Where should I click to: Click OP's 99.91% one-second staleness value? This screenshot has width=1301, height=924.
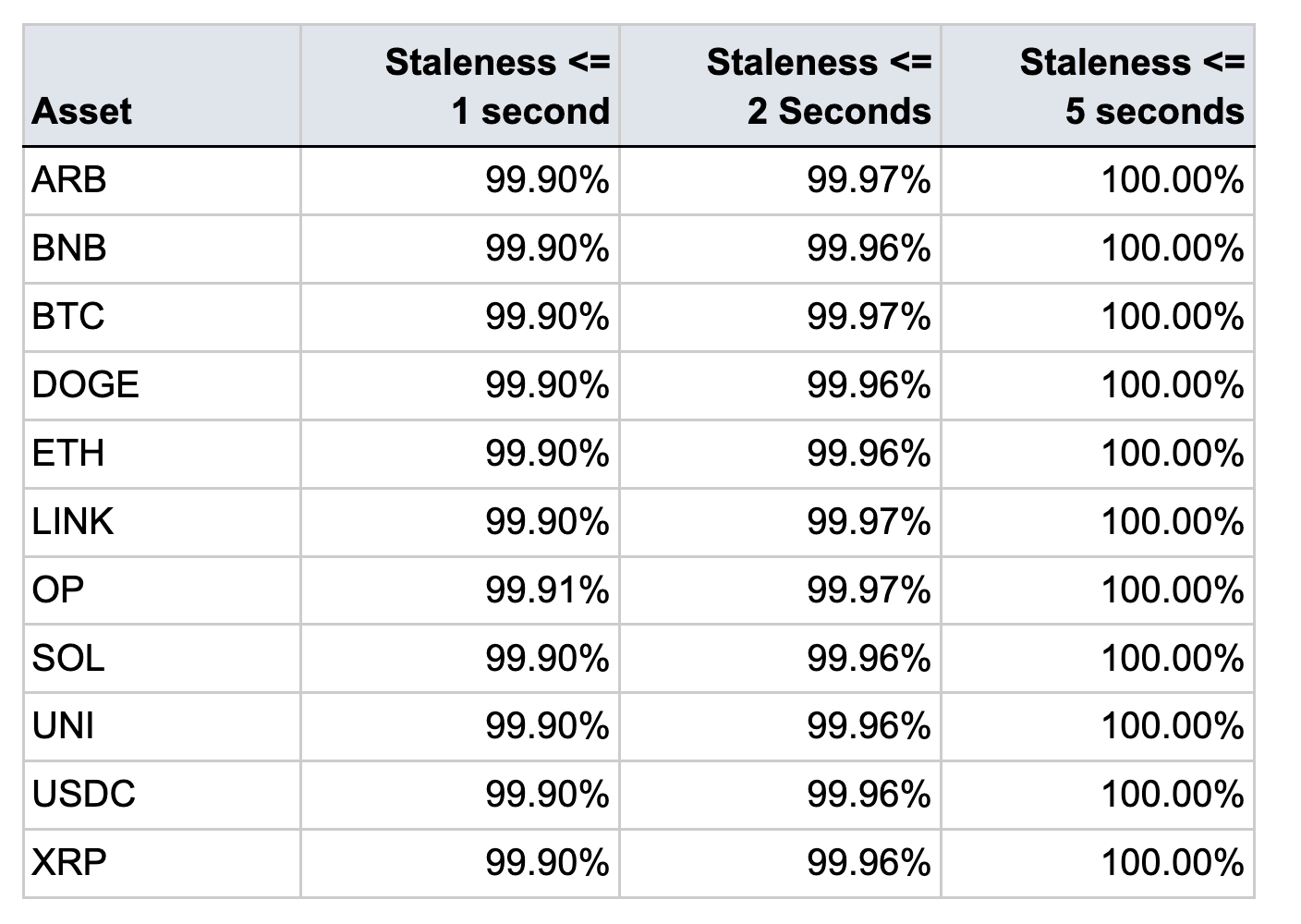coord(547,590)
